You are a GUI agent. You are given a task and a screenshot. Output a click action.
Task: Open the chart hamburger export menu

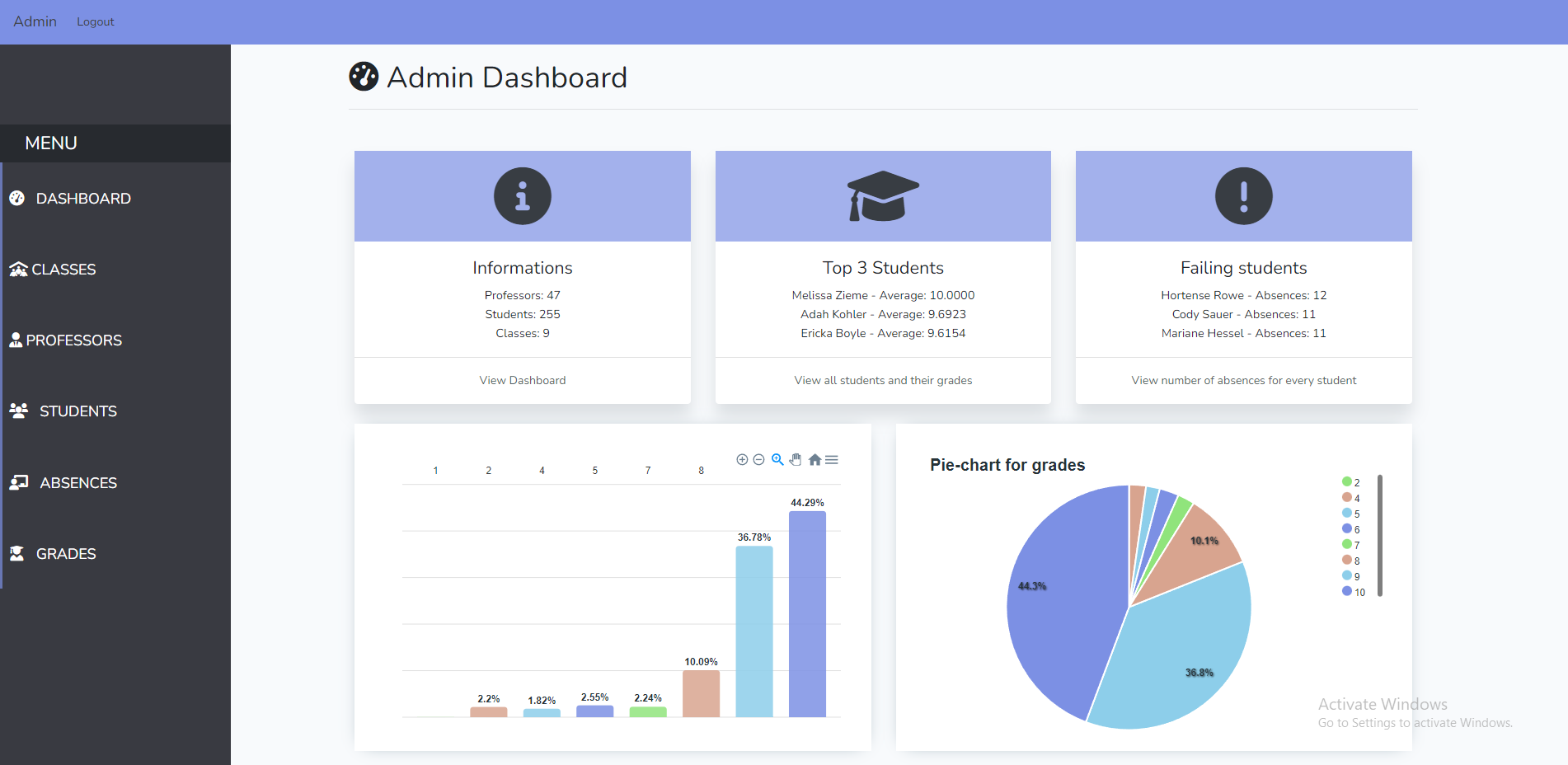[832, 460]
